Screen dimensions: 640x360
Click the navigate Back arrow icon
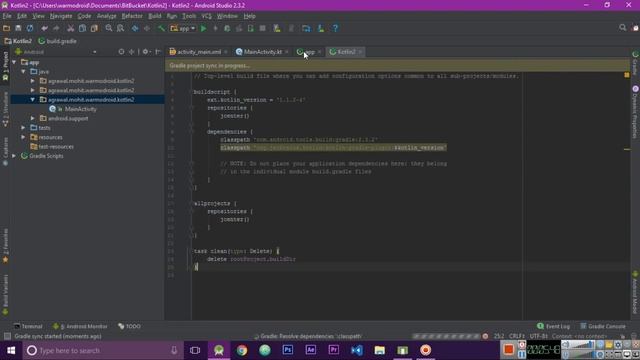tap(135, 28)
